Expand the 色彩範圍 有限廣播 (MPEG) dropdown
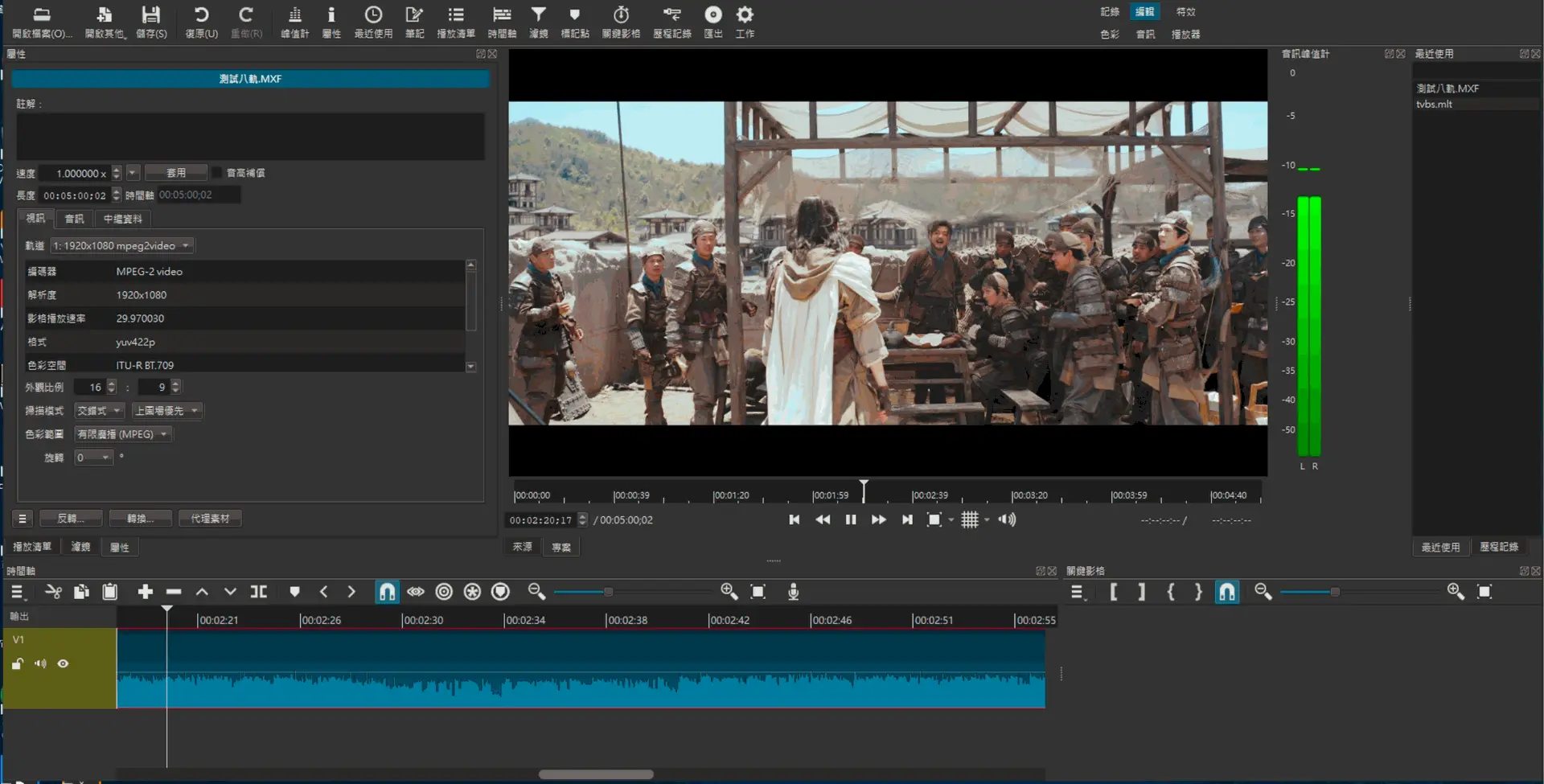The image size is (1544, 784). click(123, 434)
